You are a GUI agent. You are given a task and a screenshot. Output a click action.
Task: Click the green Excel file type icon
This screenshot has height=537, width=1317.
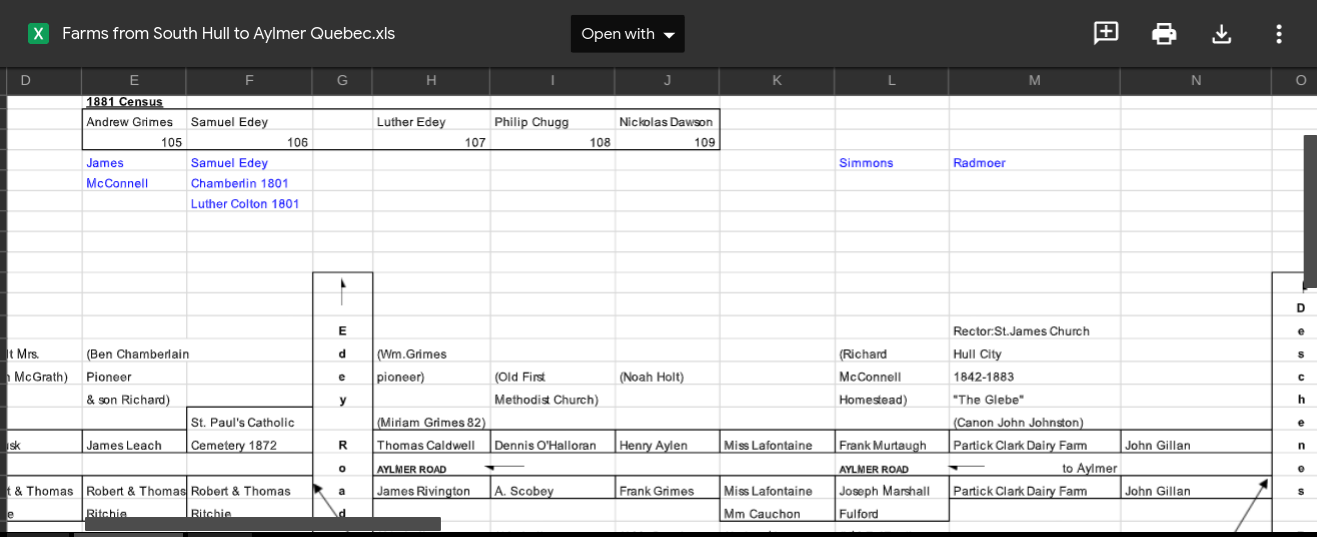click(x=38, y=33)
